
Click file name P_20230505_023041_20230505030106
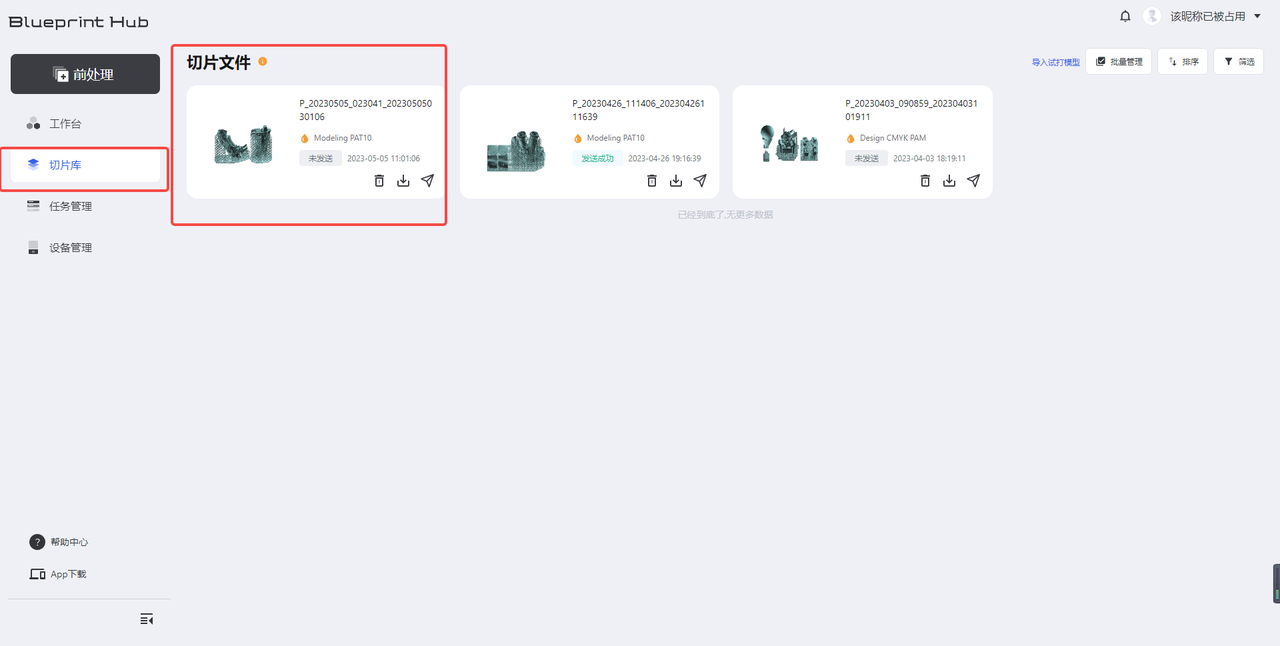[x=366, y=110]
